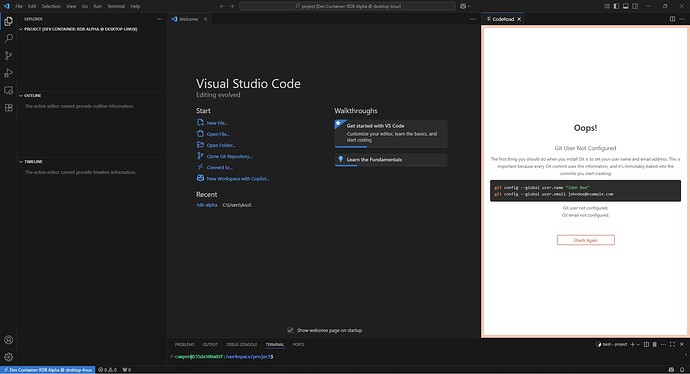The height and width of the screenshot is (374, 690).
Task: Open more actions in terminal panel
Action: point(664,345)
